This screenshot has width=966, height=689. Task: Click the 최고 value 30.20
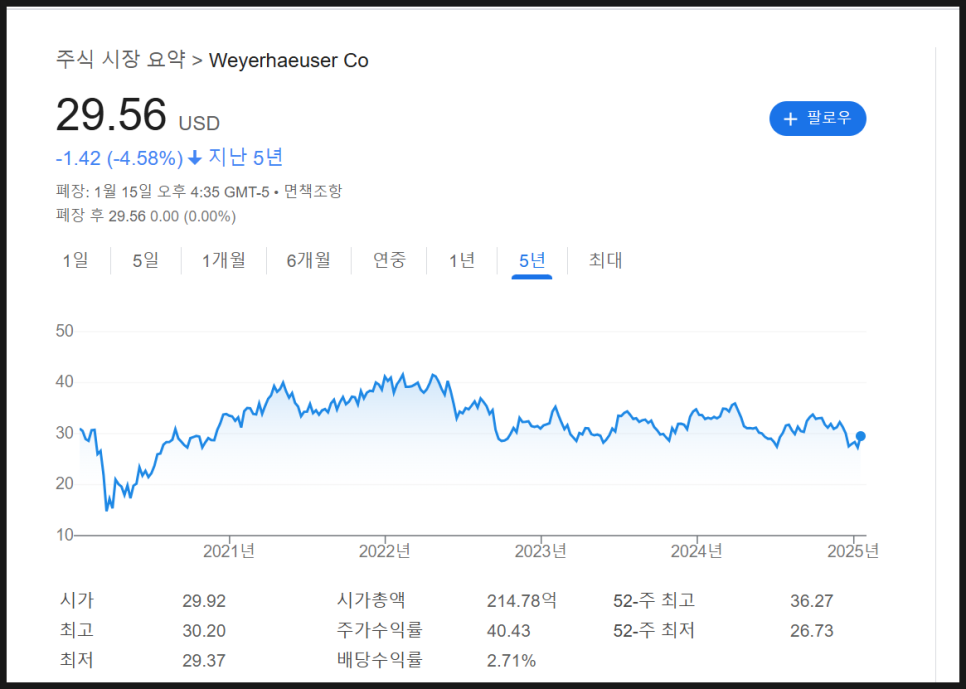[204, 631]
